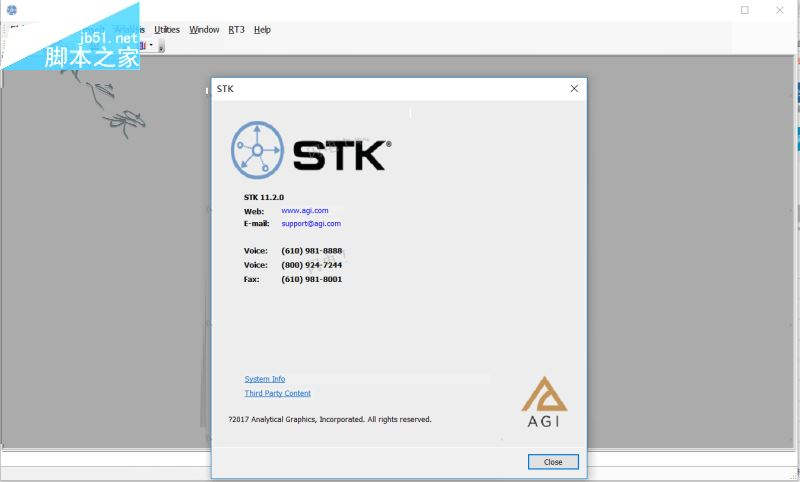Click the AGI logo in the dialog
Image resolution: width=800 pixels, height=482 pixels.
[544, 402]
